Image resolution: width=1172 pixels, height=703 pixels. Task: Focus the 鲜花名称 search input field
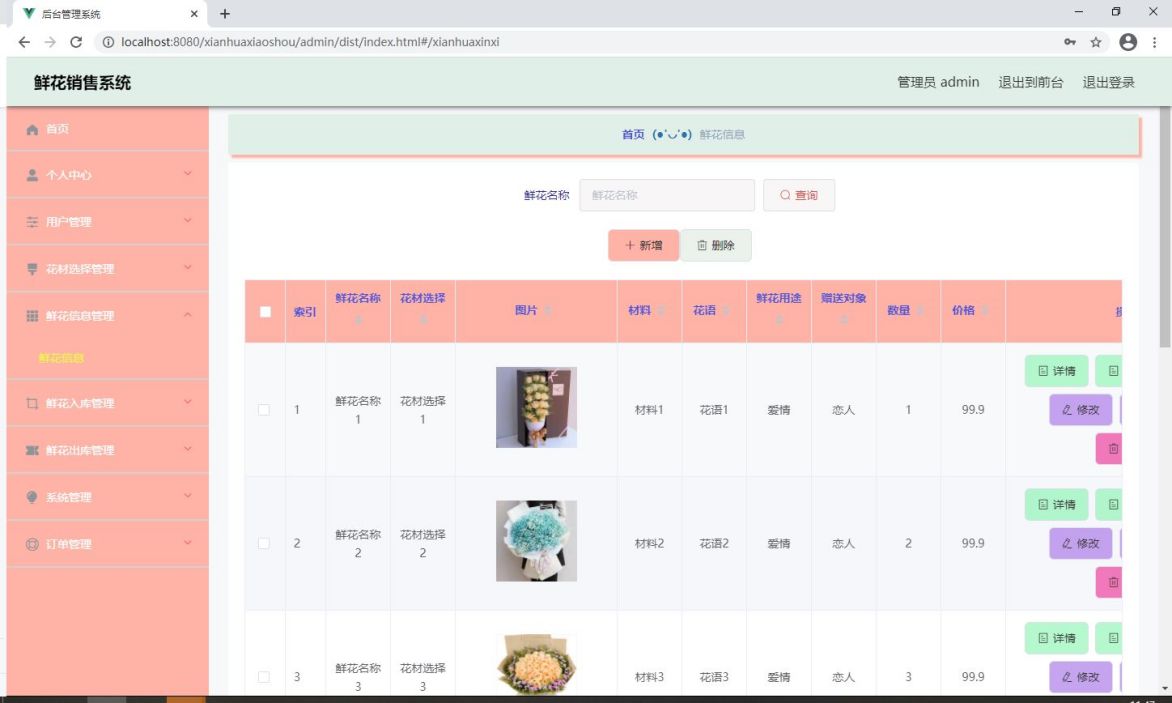[667, 195]
